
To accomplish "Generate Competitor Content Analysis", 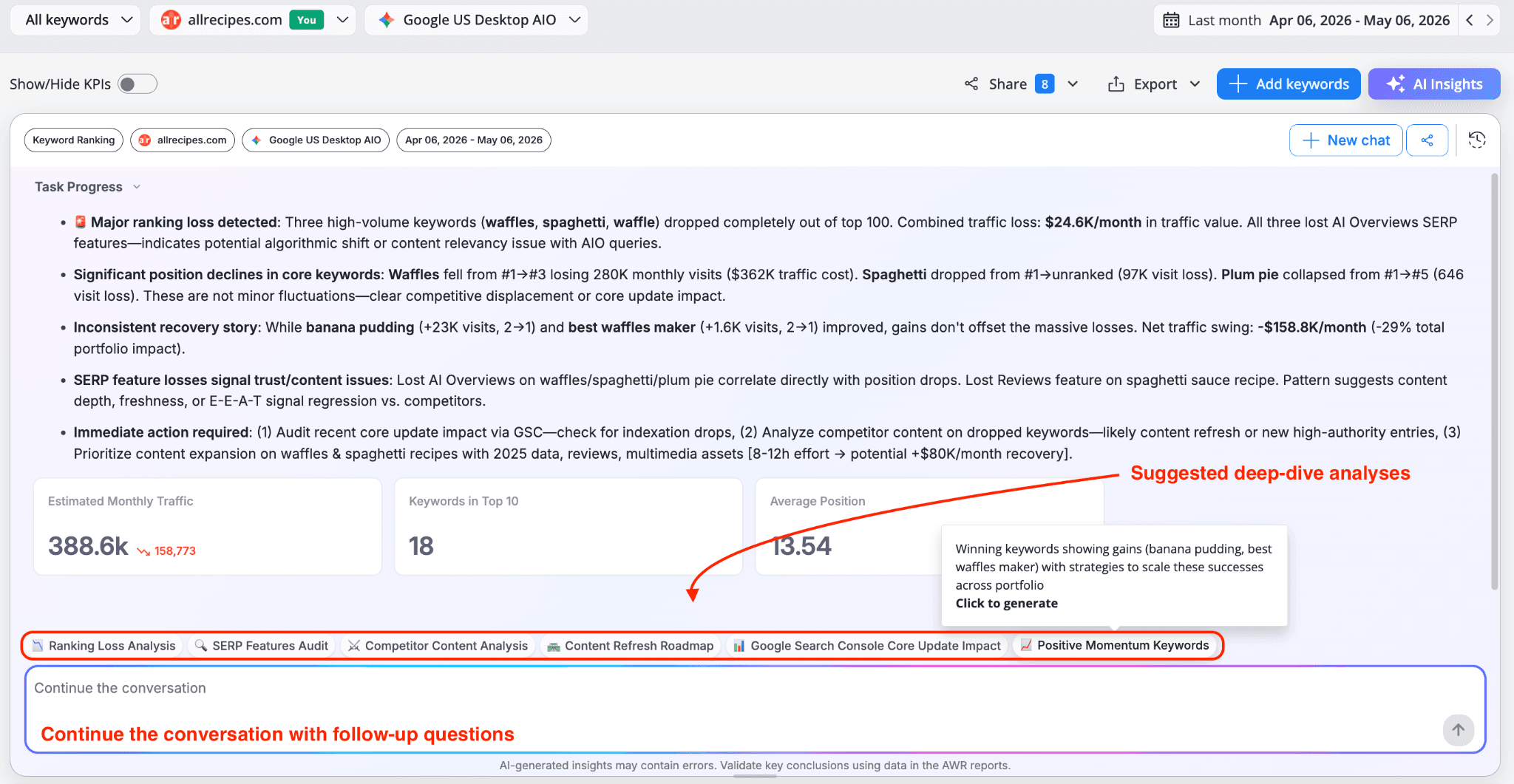I will [x=438, y=646].
